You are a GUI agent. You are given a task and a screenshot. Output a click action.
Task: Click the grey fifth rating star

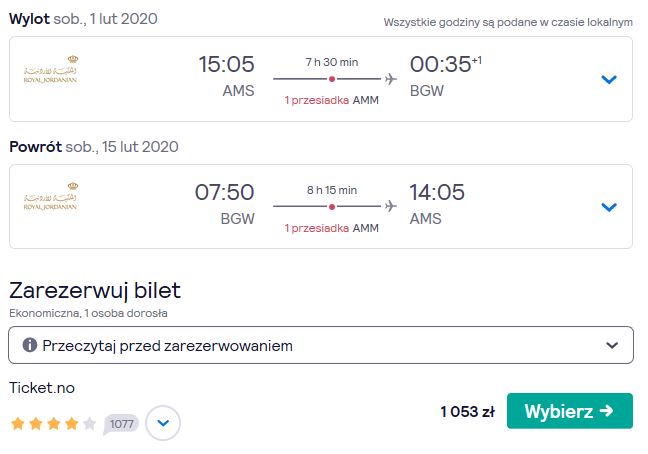pyautogui.click(x=89, y=423)
